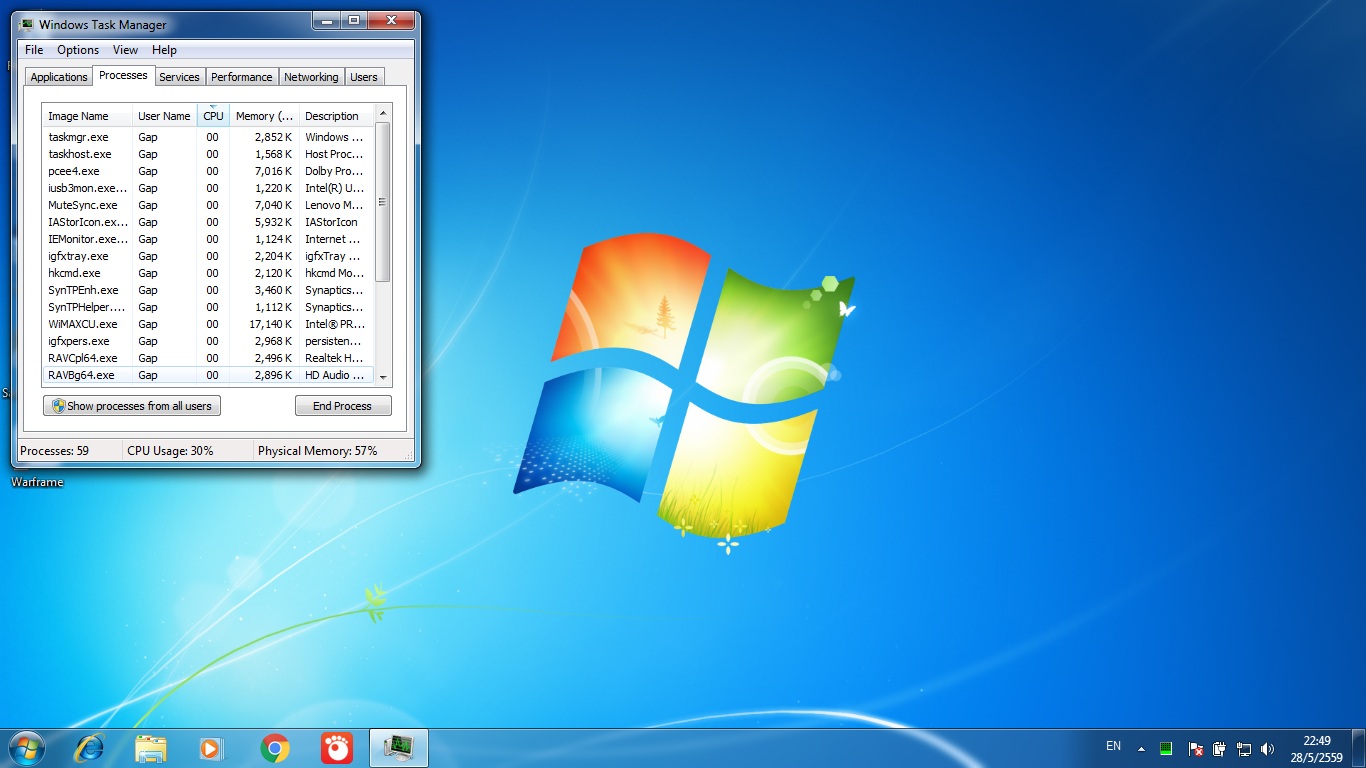Select the pcee4.exe process row
The height and width of the screenshot is (768, 1366).
(x=208, y=171)
